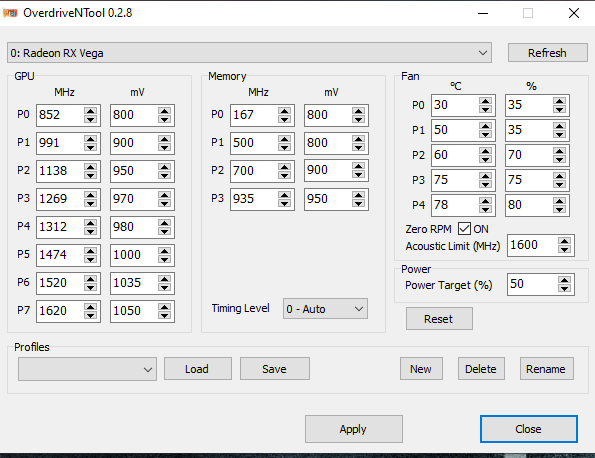Decrease GPU P3 mV with down arrow
Viewport: 595px width, 458px height.
tap(164, 204)
